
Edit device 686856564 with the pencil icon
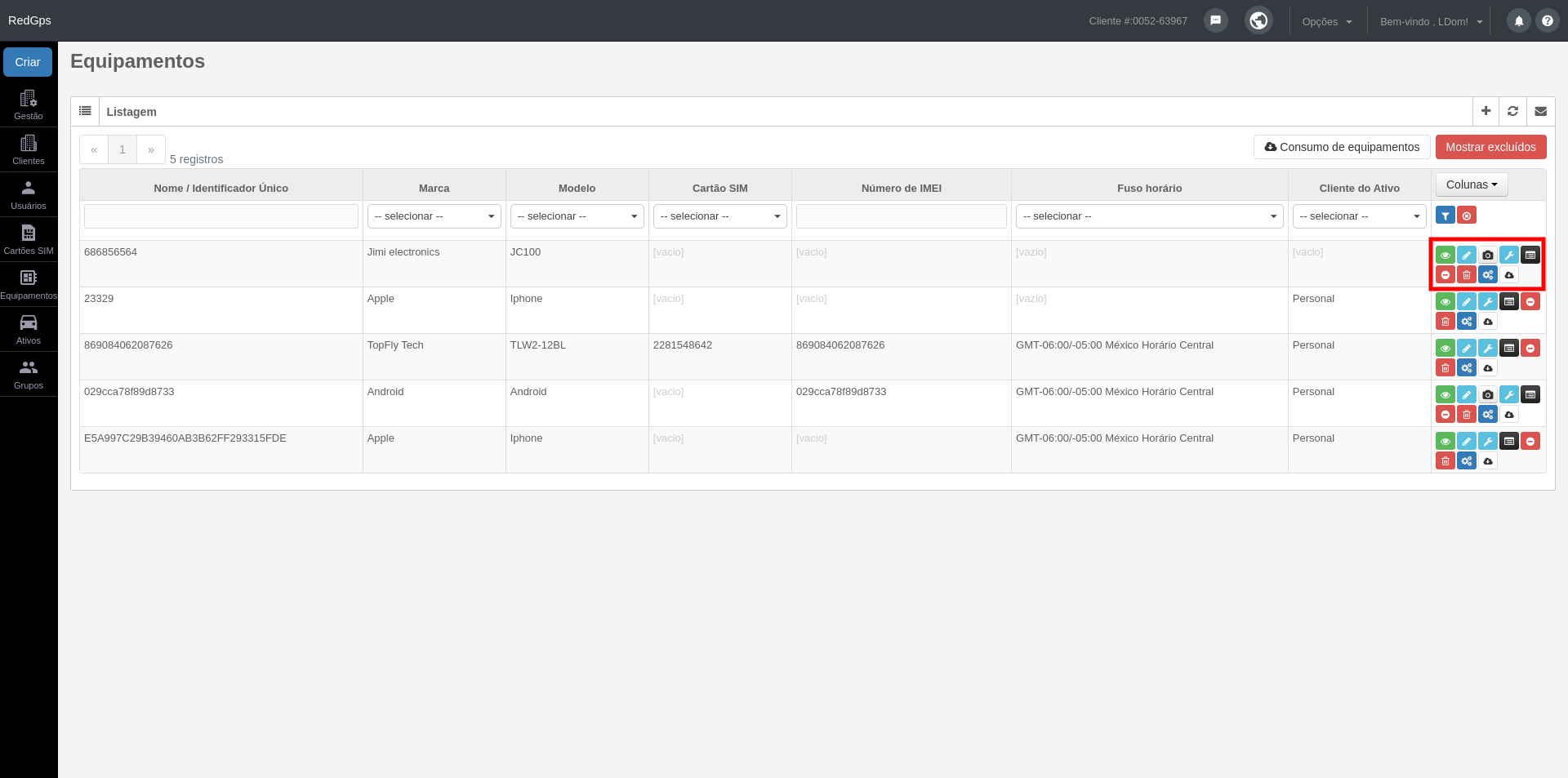(1467, 256)
